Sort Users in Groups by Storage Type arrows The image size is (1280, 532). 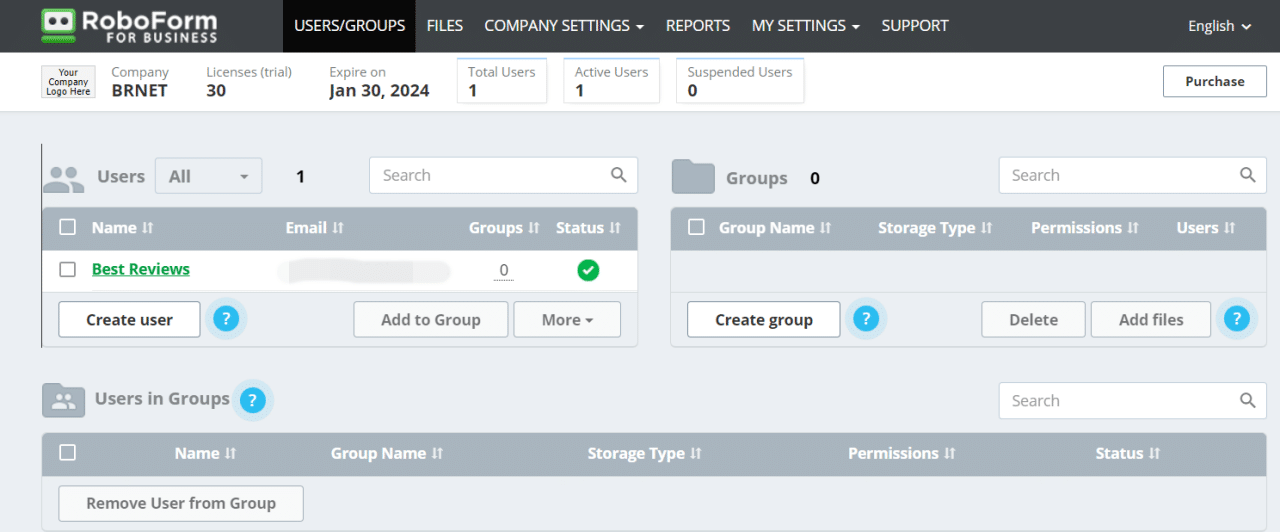(696, 454)
